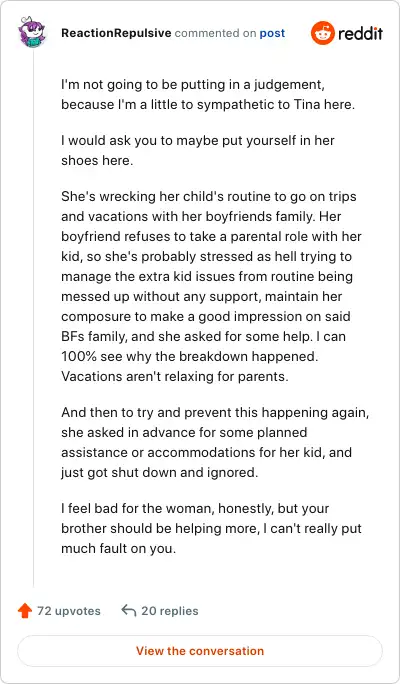
Task: Click the sentence "Vacations aren't relaxing for parents."
Action: (x=174, y=376)
